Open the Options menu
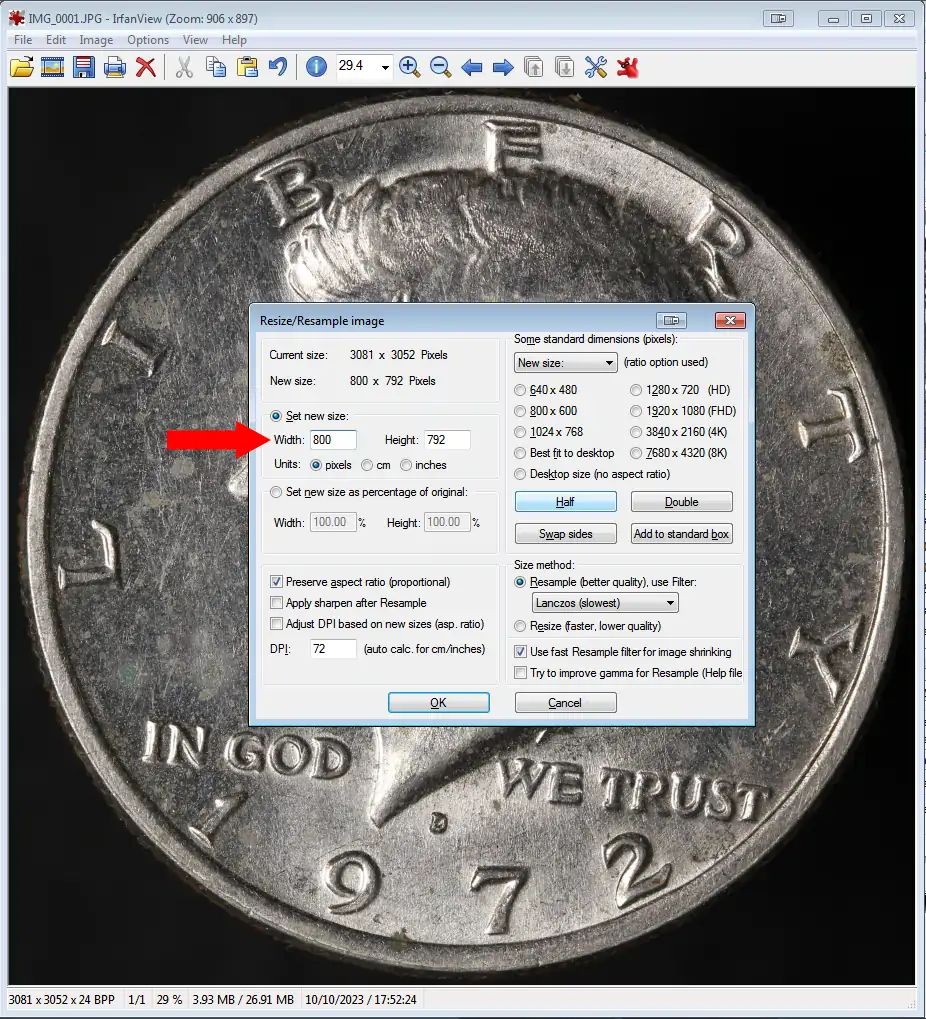This screenshot has width=926, height=1019. coord(148,40)
